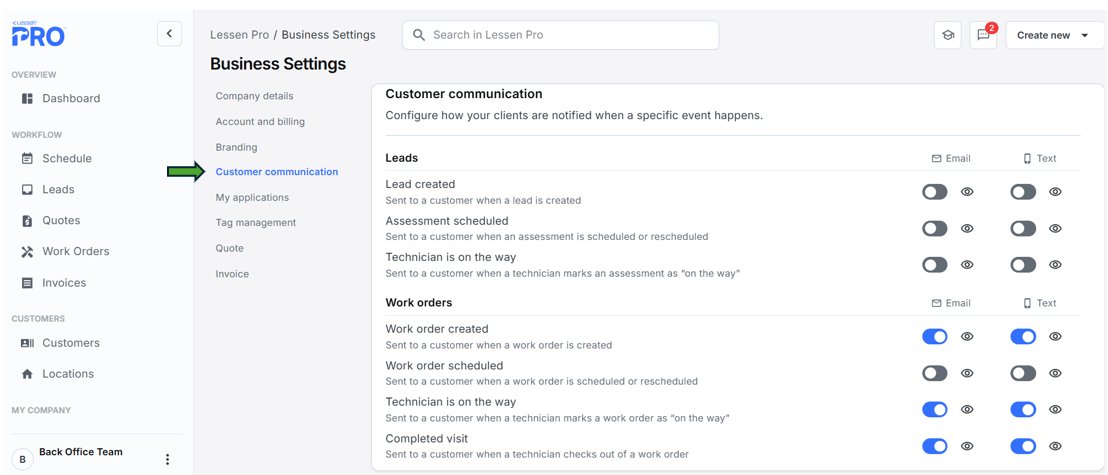Open the graduation cap learning icon
Image resolution: width=1108 pixels, height=475 pixels.
tap(948, 35)
